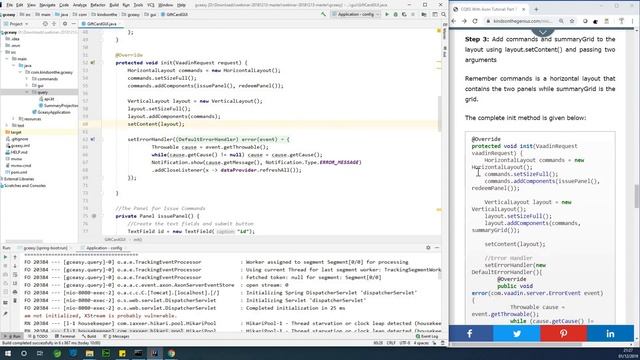Hide the Project panel using the minus icon
The image size is (640, 360).
pos(73,24)
